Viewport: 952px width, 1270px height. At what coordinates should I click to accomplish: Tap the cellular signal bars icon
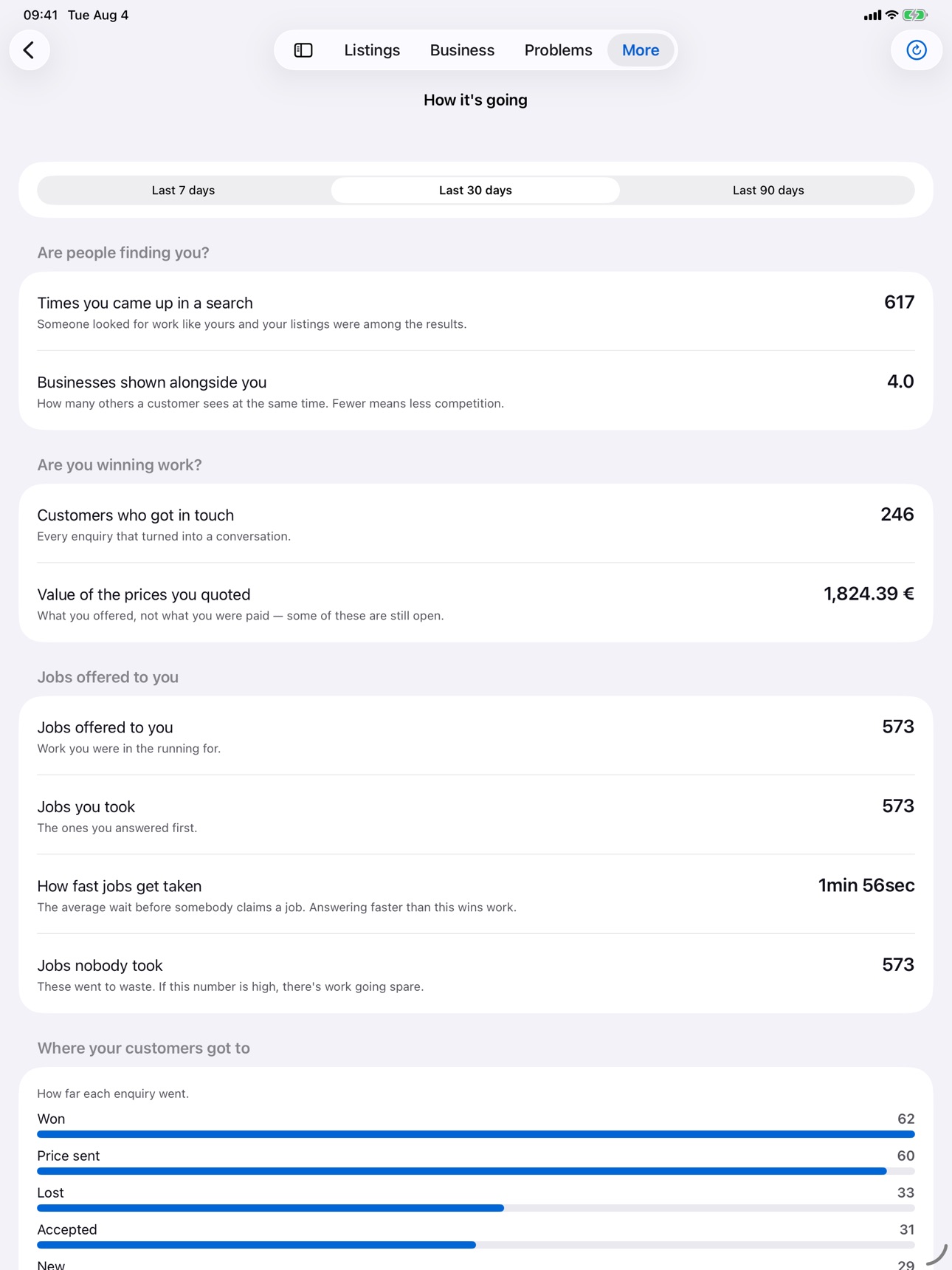tap(872, 15)
